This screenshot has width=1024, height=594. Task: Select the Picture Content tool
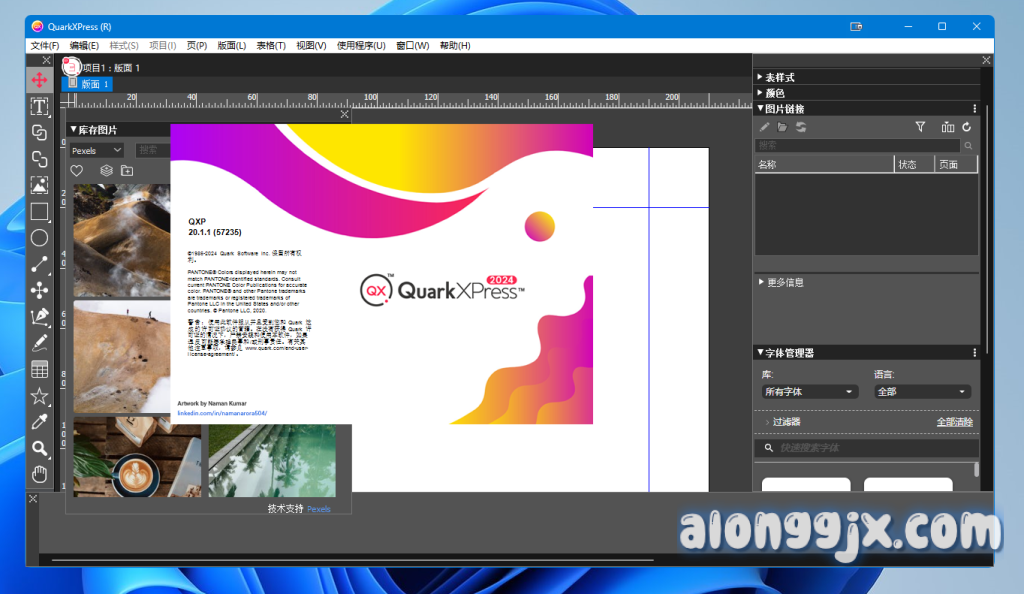(39, 185)
